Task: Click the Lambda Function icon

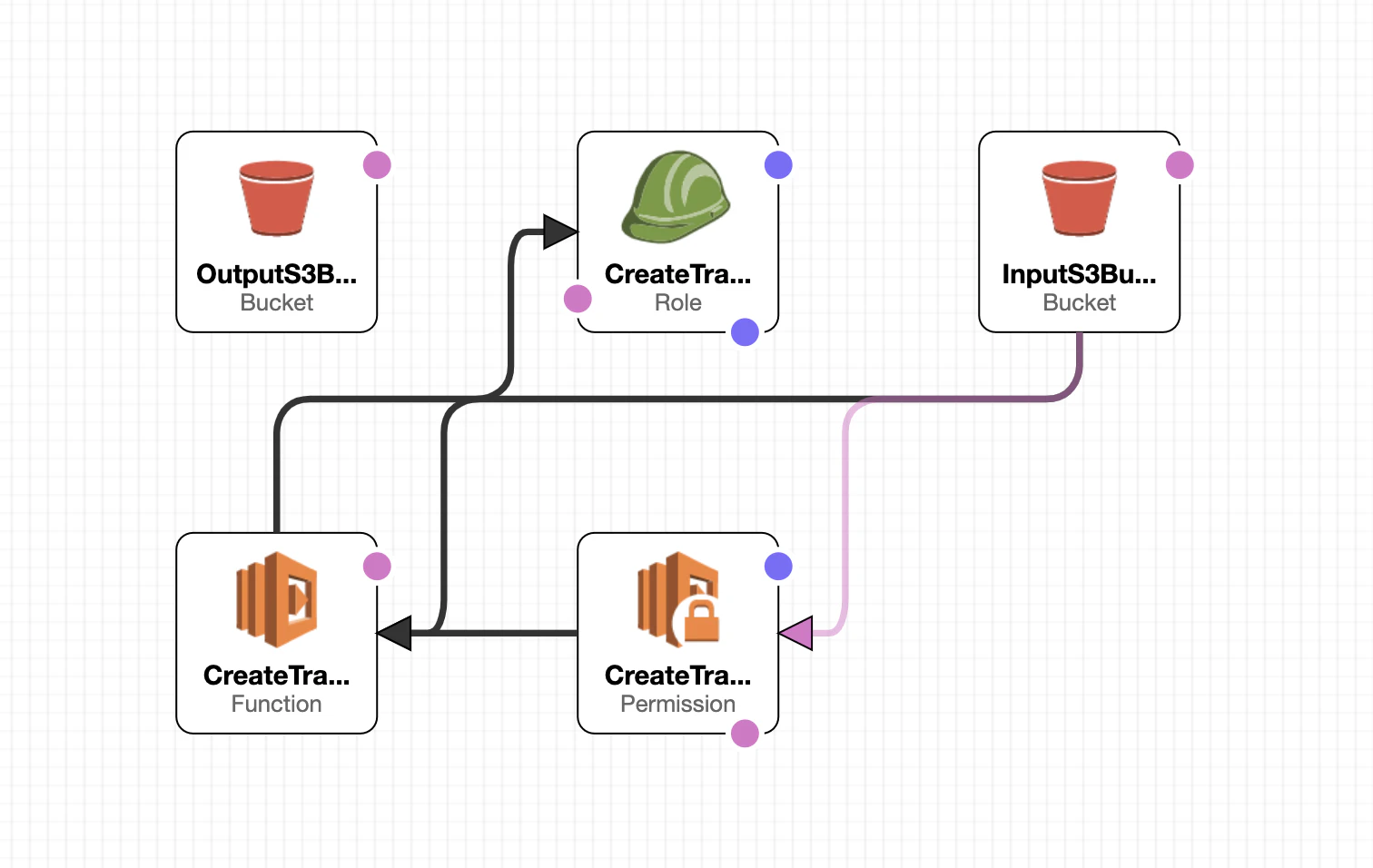Action: (277, 599)
